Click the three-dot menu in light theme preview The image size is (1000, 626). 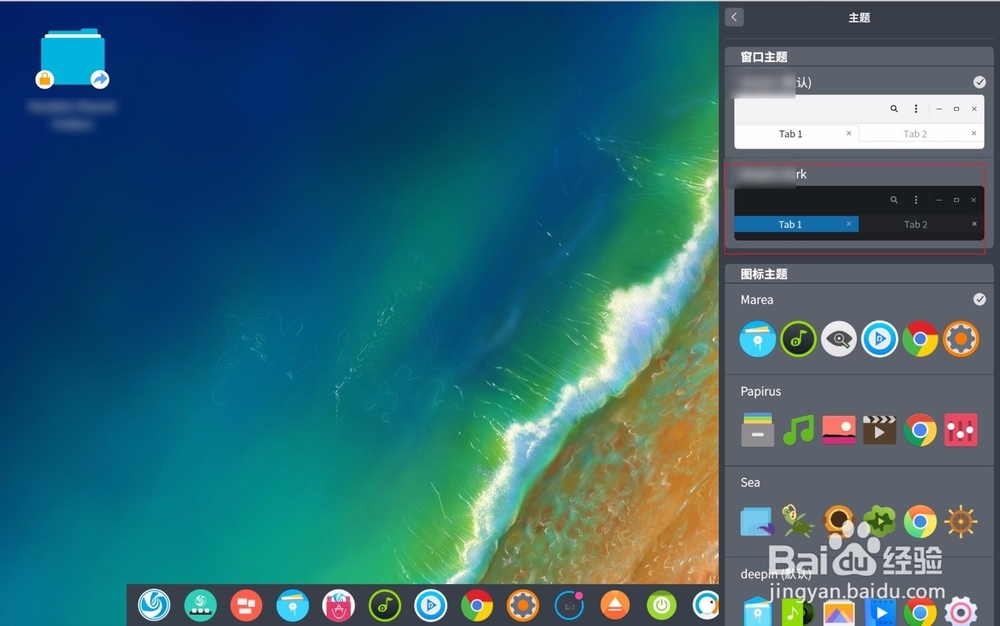click(916, 109)
